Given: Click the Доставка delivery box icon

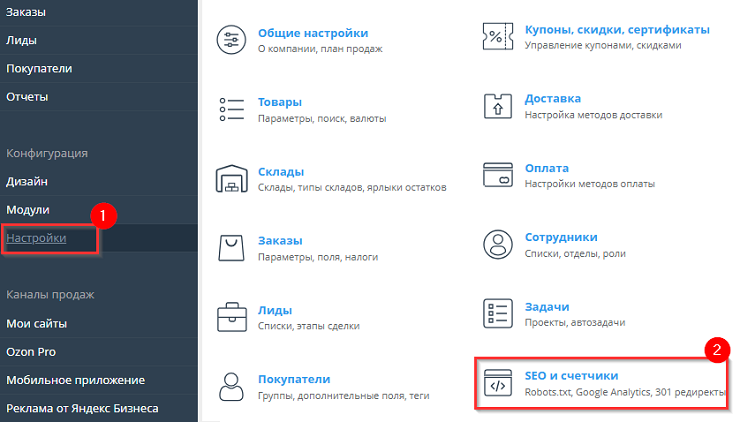Looking at the screenshot, I should click(498, 106).
